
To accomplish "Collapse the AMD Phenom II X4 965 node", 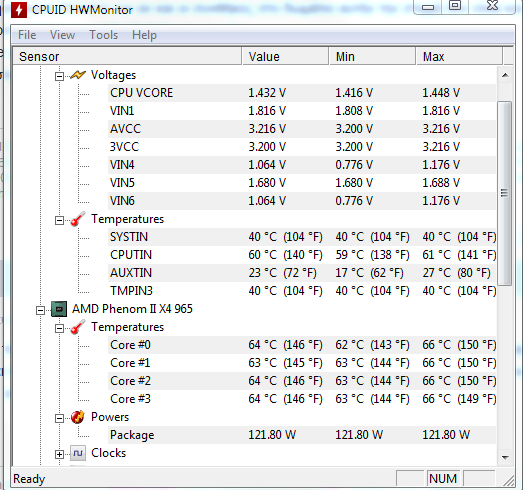I will point(40,311).
